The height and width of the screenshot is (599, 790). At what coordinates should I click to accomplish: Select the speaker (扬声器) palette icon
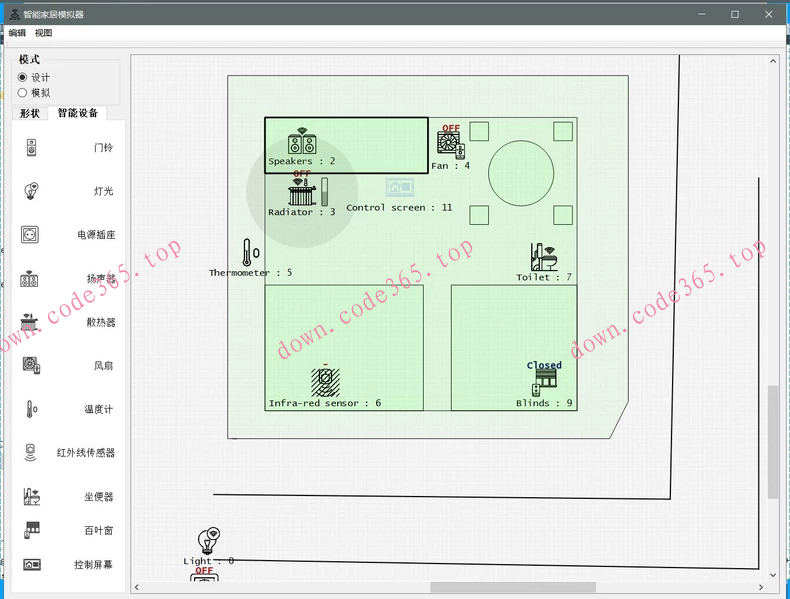29,279
